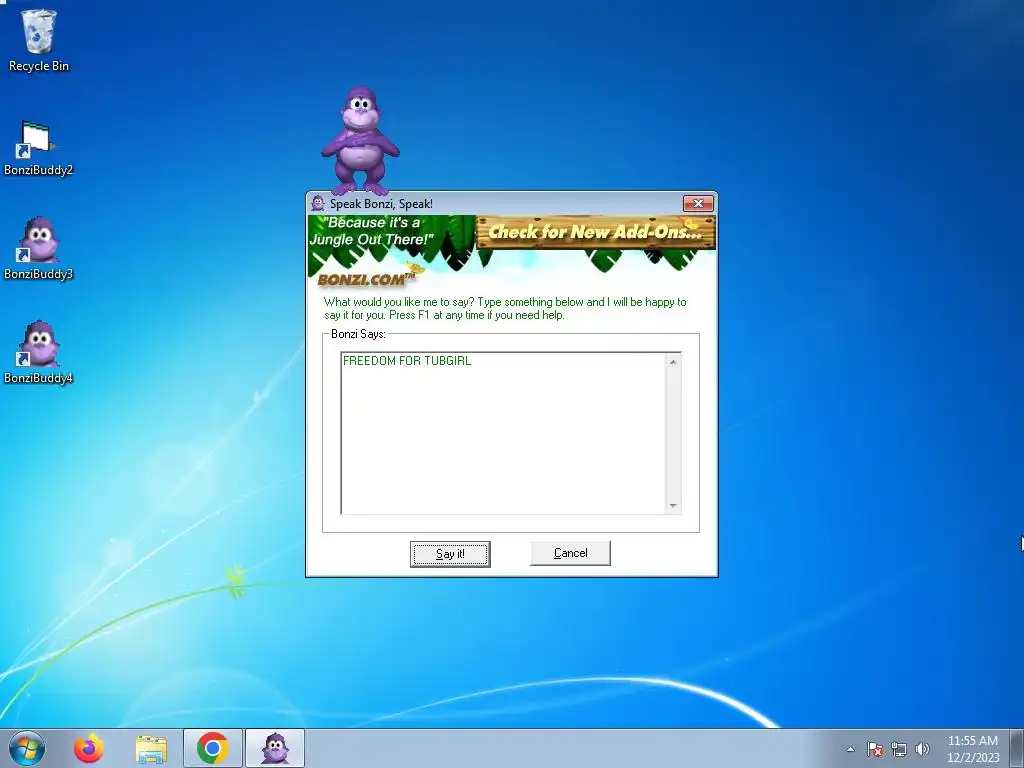
Task: Switch to Chrome in the taskbar
Action: [213, 748]
